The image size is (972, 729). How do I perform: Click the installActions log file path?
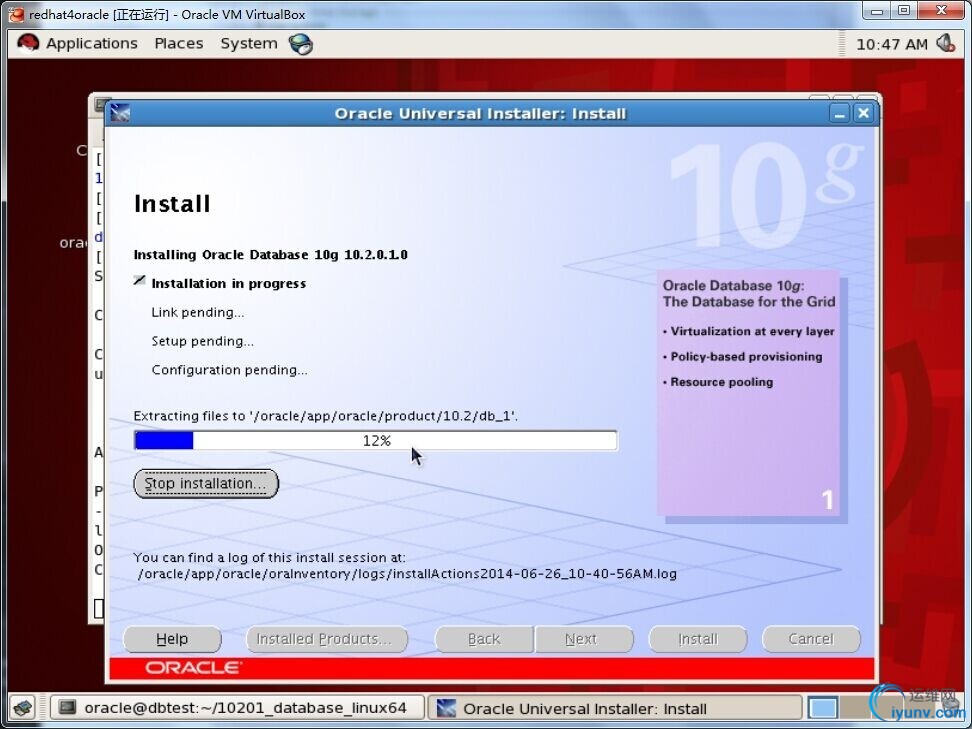pyautogui.click(x=407, y=573)
